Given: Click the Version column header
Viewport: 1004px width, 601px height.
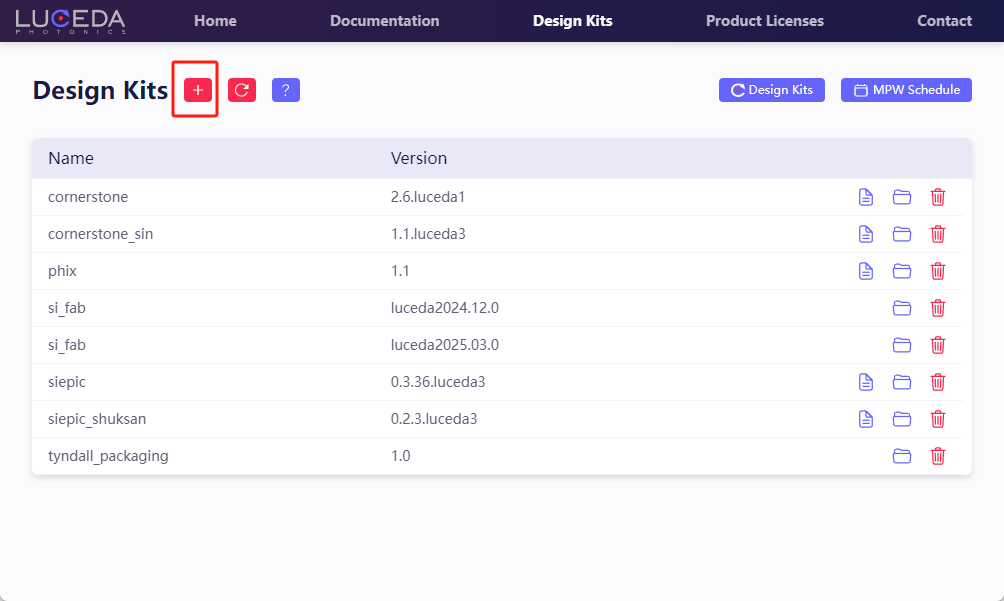Looking at the screenshot, I should [x=419, y=158].
